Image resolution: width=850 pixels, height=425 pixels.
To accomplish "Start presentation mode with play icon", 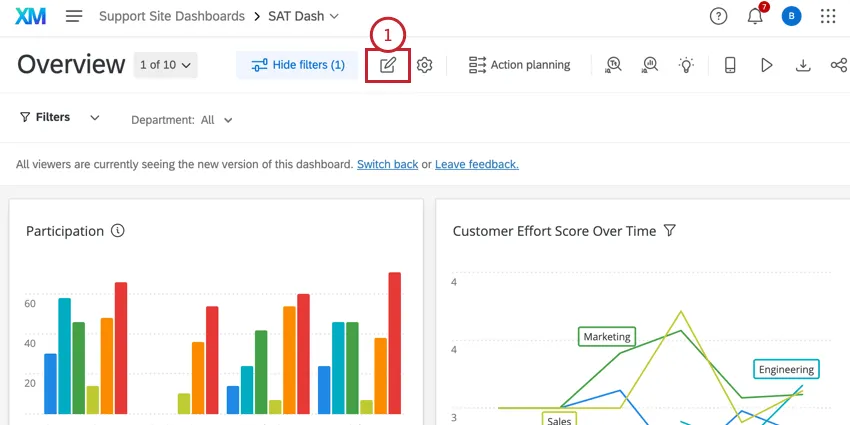I will (766, 65).
